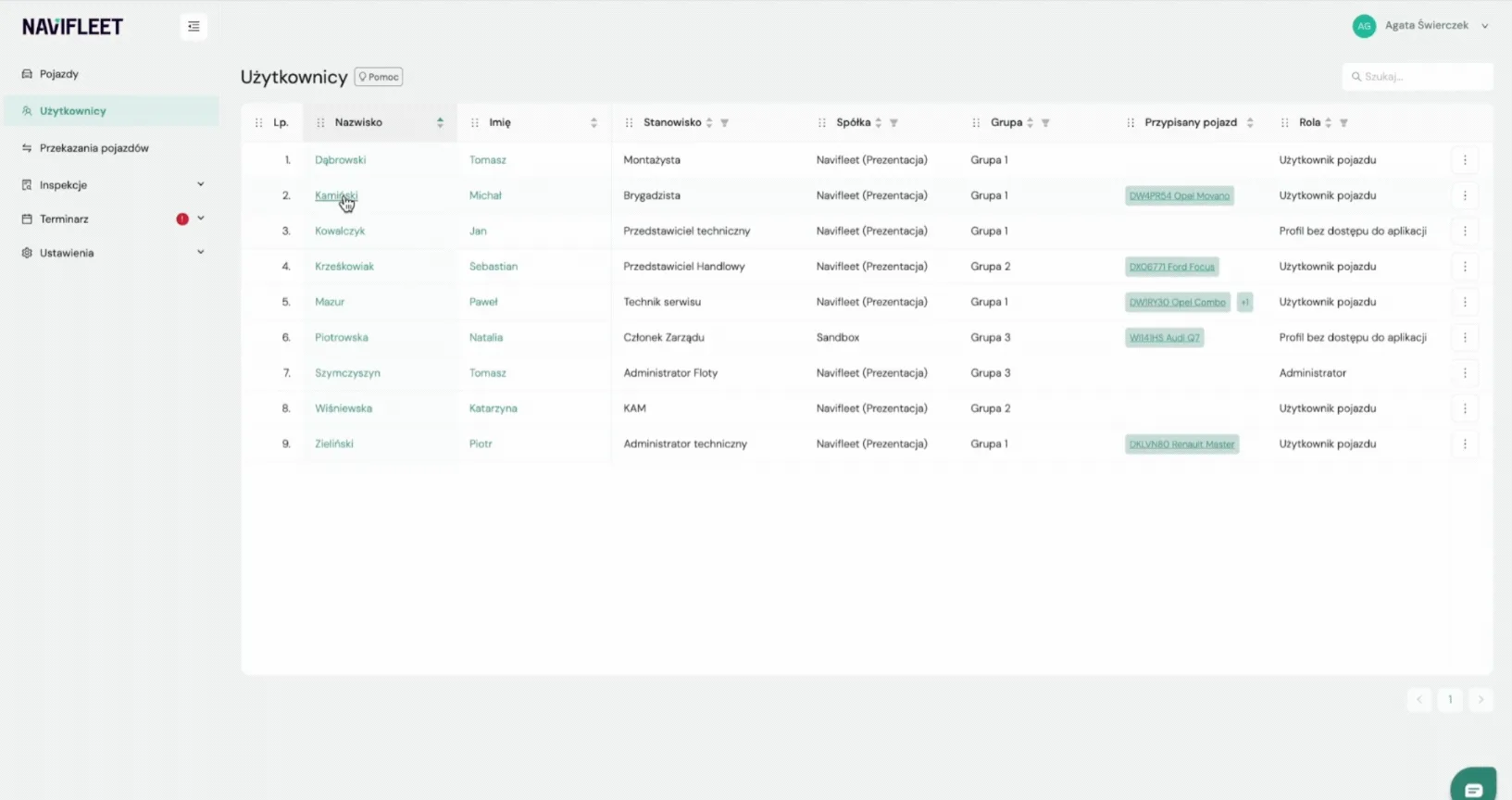Click the red alert badge next to Terminarz
The height and width of the screenshot is (800, 1512).
point(182,219)
